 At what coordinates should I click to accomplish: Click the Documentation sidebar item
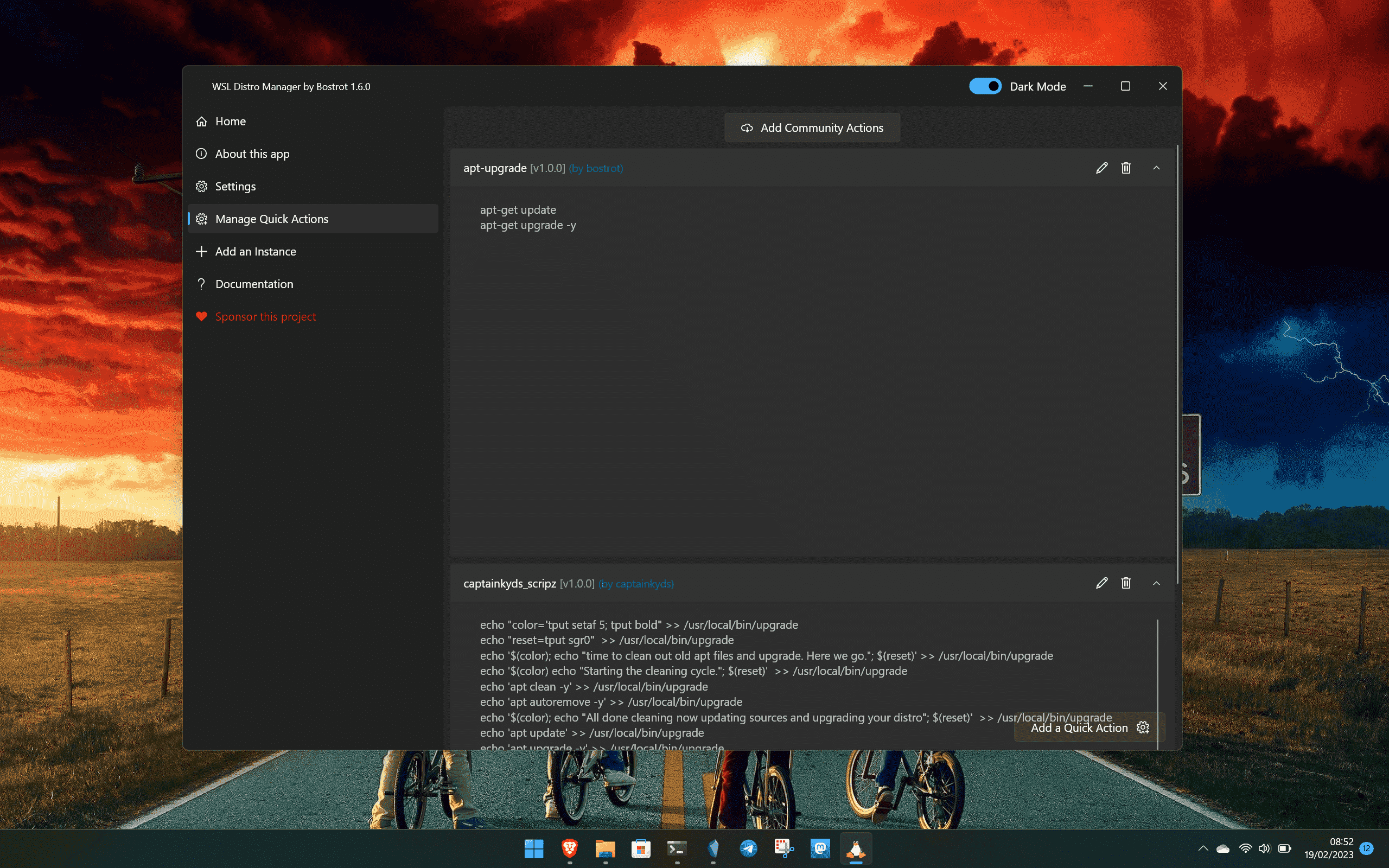click(x=254, y=283)
